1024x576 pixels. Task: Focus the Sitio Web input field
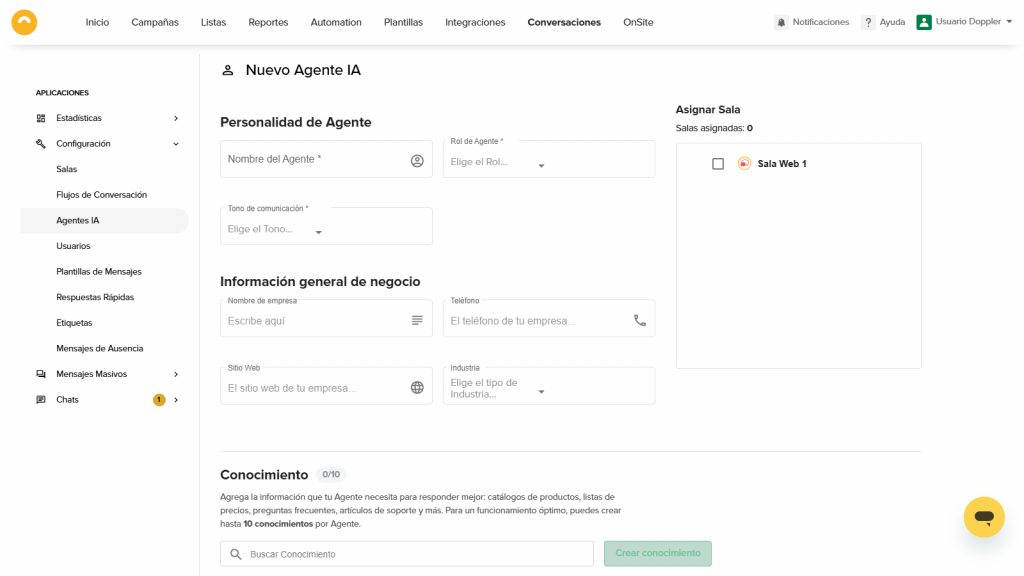(326, 386)
